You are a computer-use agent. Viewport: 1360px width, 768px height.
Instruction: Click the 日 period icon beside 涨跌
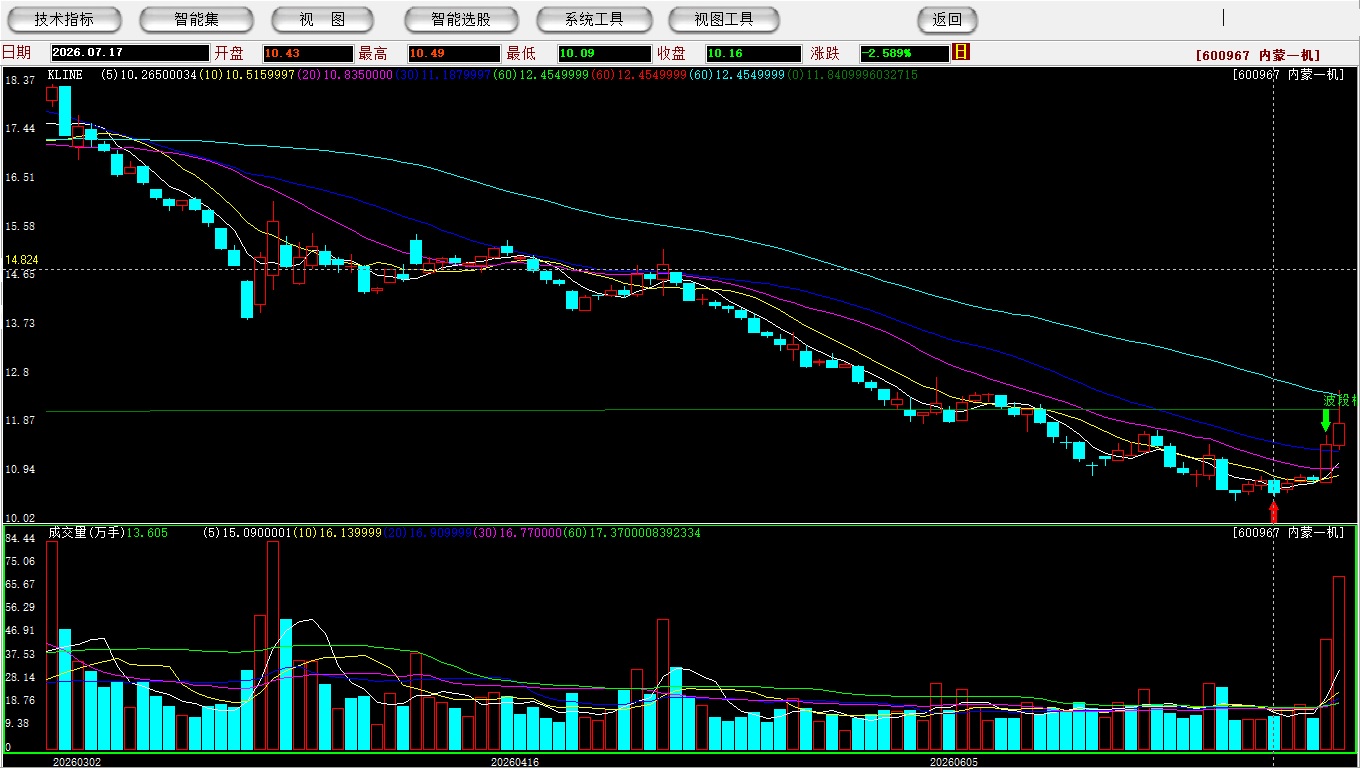pyautogui.click(x=961, y=52)
